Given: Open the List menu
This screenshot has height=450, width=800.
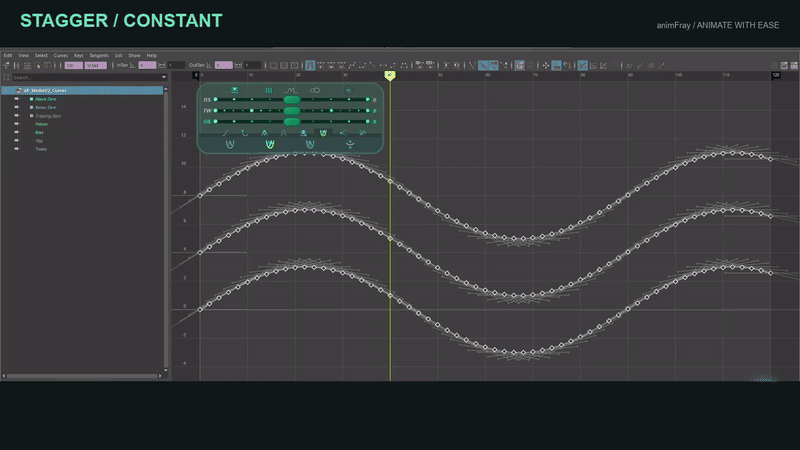Looking at the screenshot, I should (118, 56).
